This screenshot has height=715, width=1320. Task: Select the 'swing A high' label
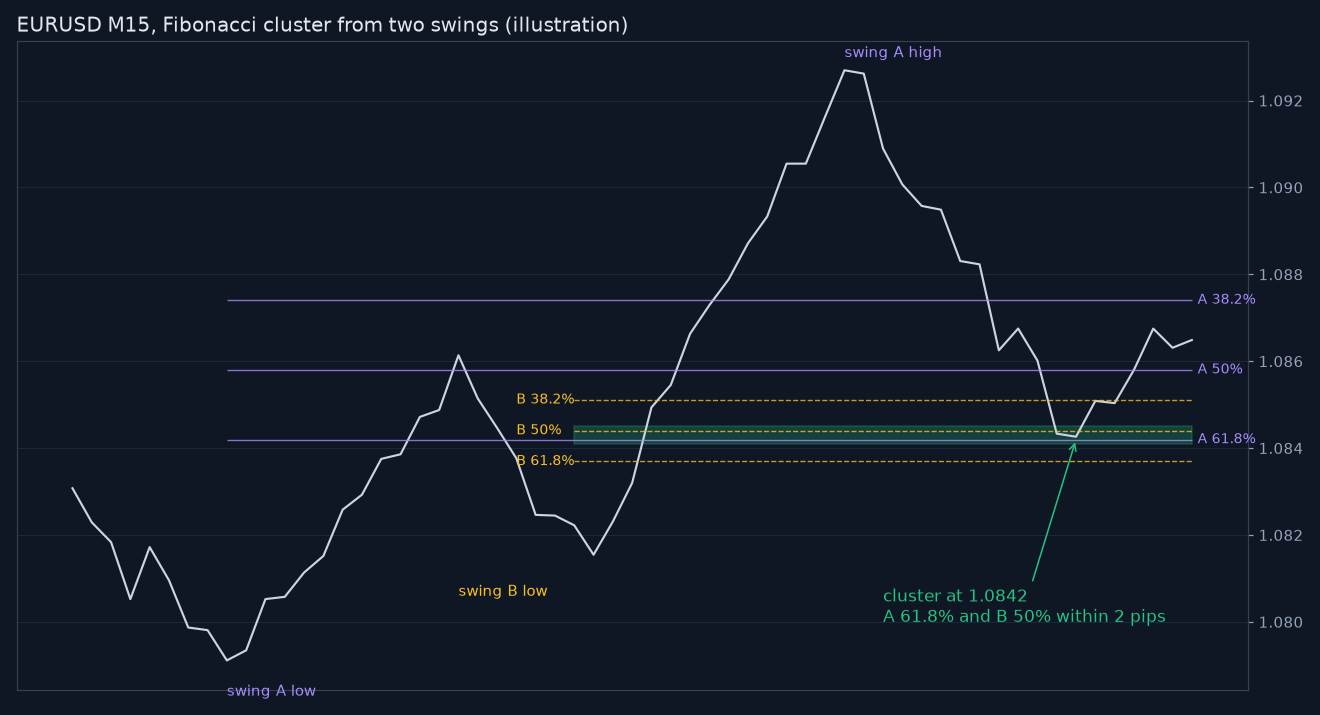click(893, 53)
